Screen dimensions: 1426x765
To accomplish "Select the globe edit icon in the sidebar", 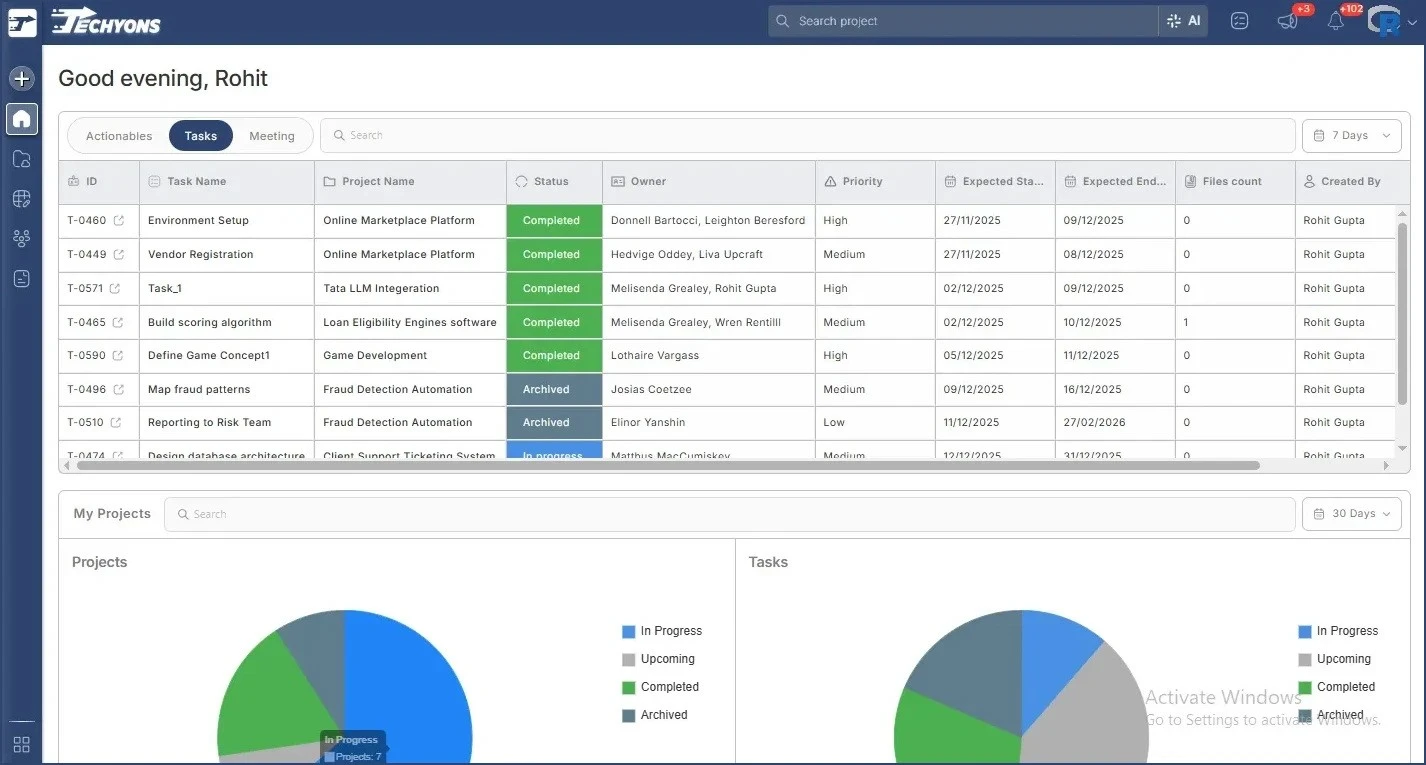I will 21,198.
